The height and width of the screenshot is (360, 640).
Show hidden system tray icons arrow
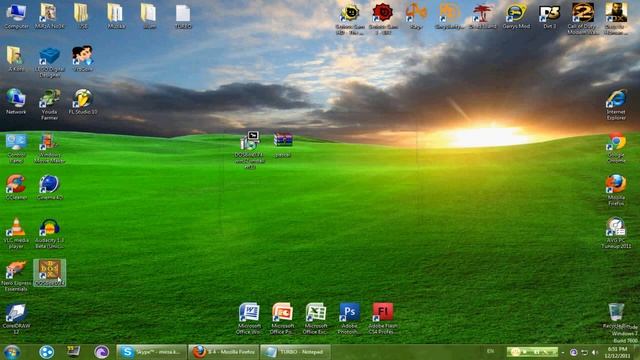click(563, 352)
